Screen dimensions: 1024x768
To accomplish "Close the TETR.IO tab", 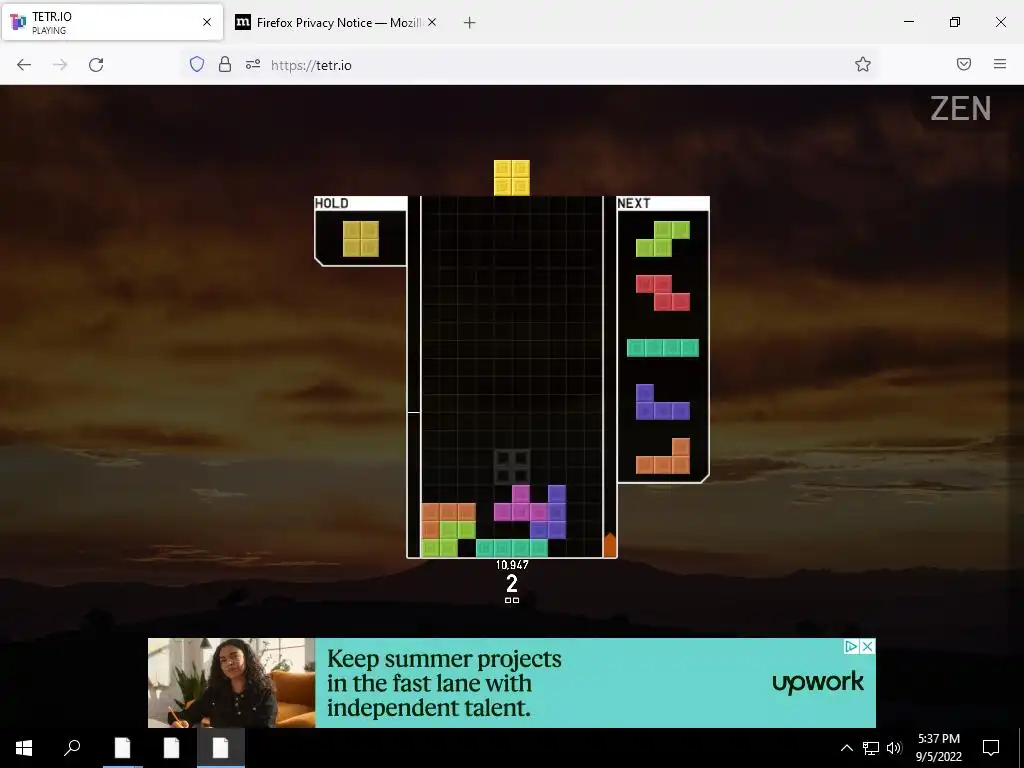I will (207, 22).
